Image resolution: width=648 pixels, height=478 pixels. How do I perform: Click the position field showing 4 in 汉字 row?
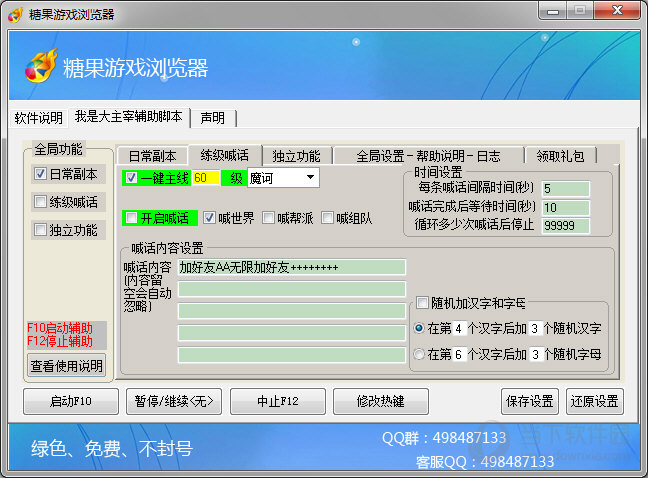459,329
